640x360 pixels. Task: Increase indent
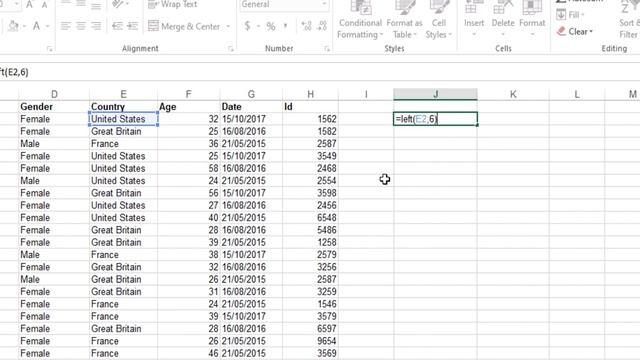(132, 26)
